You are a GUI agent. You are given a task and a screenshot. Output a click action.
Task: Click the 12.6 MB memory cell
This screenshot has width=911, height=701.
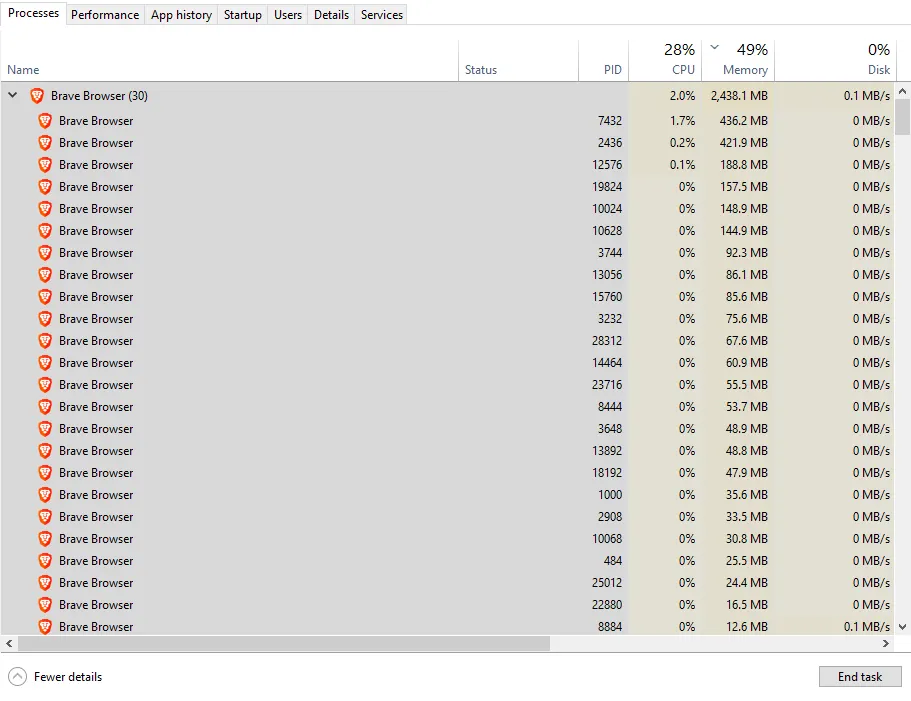pyautogui.click(x=747, y=627)
